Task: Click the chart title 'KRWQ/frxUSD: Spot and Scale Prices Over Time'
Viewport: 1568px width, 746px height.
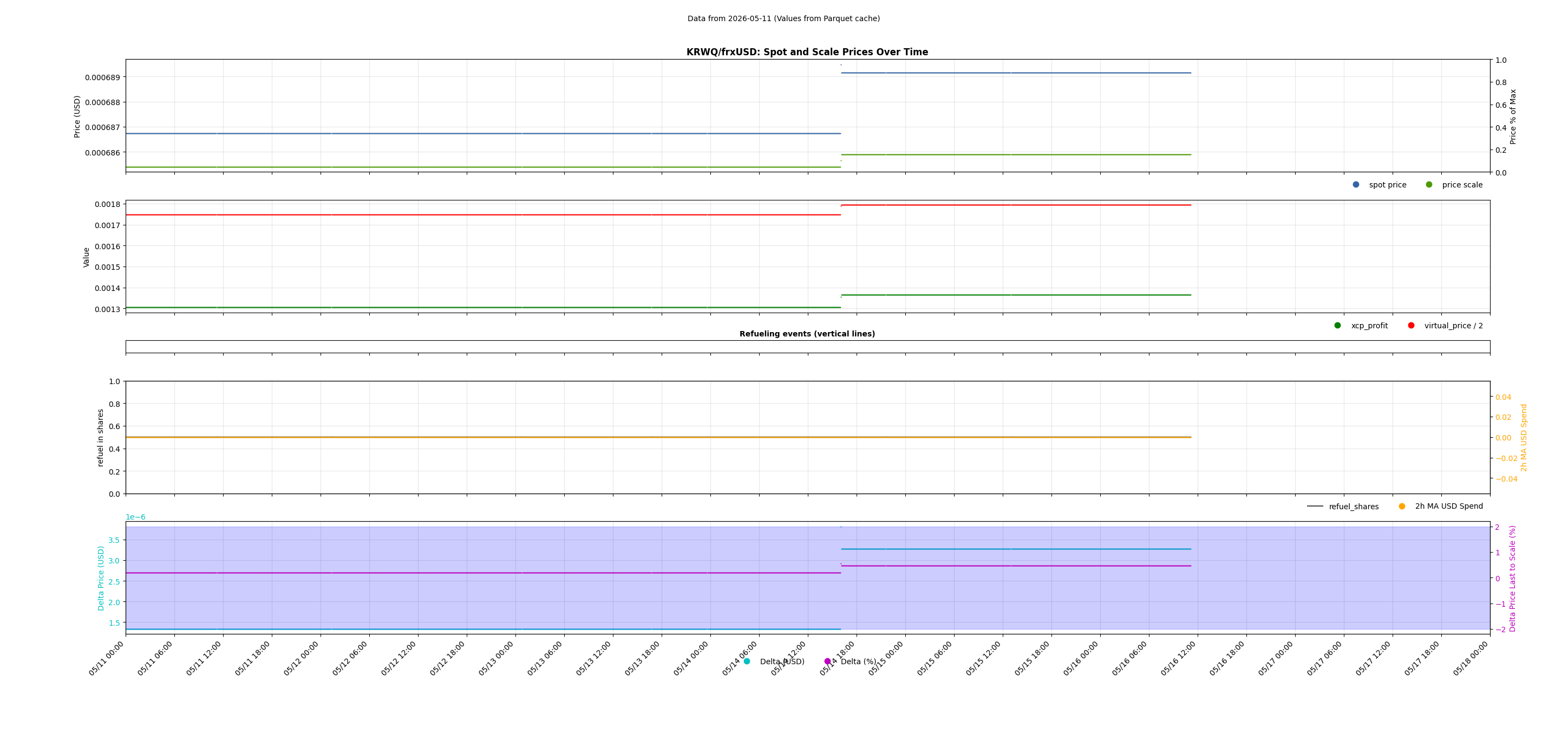Action: pyautogui.click(x=807, y=53)
